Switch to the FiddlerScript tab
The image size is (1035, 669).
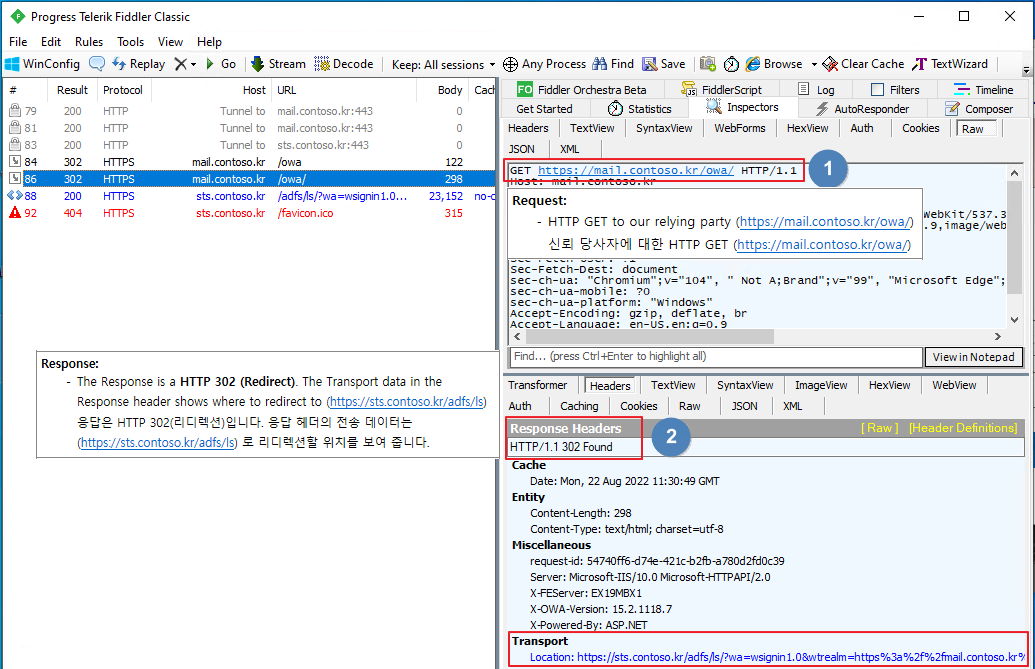[x=721, y=90]
